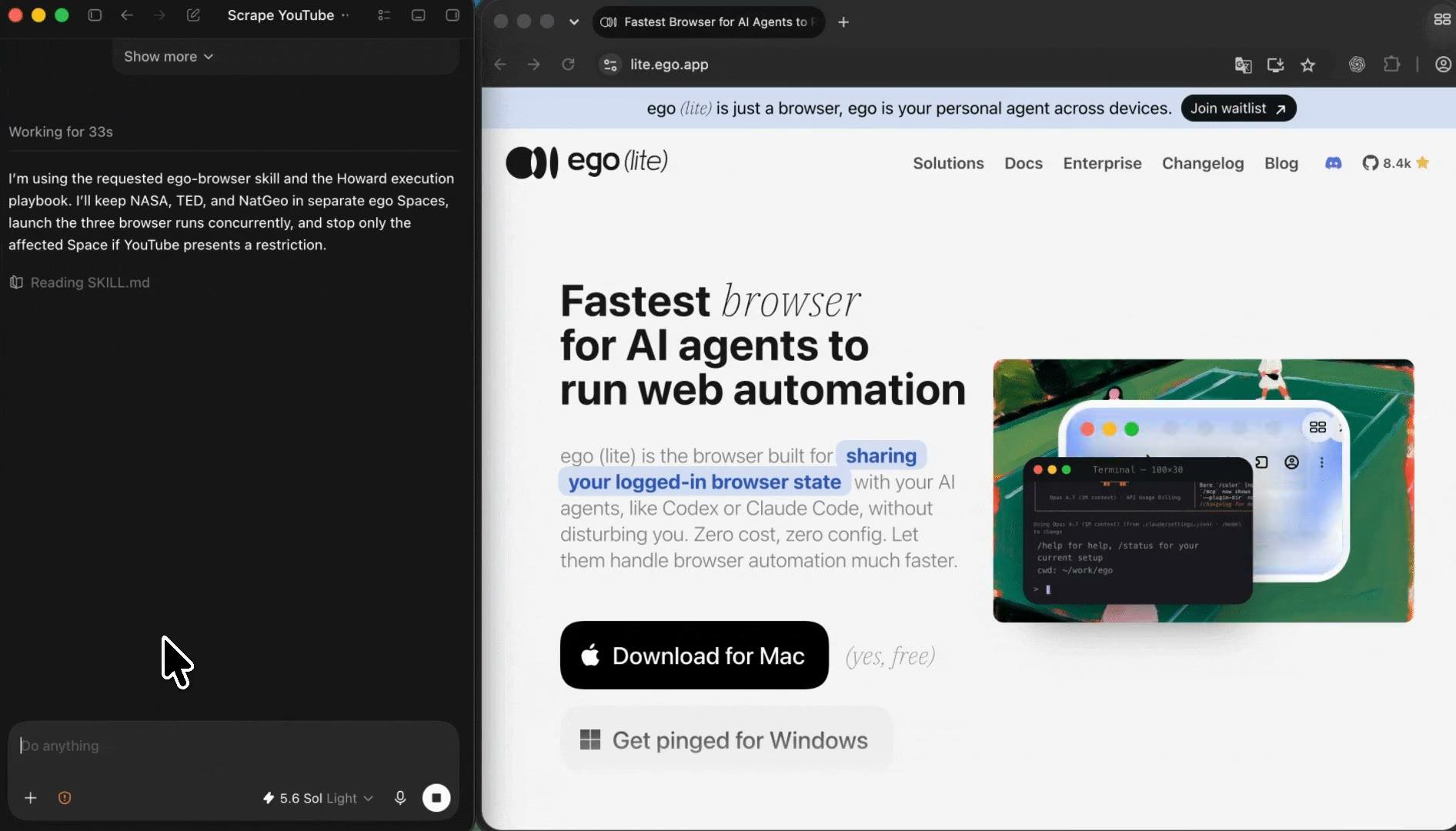Bookmark this page with the star icon
Viewport: 1456px width, 831px height.
(x=1307, y=65)
